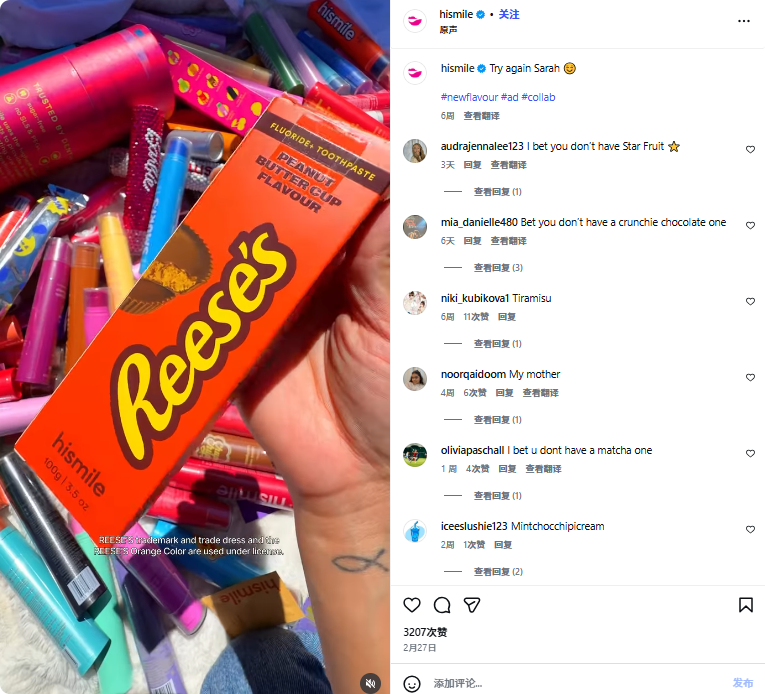Expand replies under mia_danielle480's comment

497,268
